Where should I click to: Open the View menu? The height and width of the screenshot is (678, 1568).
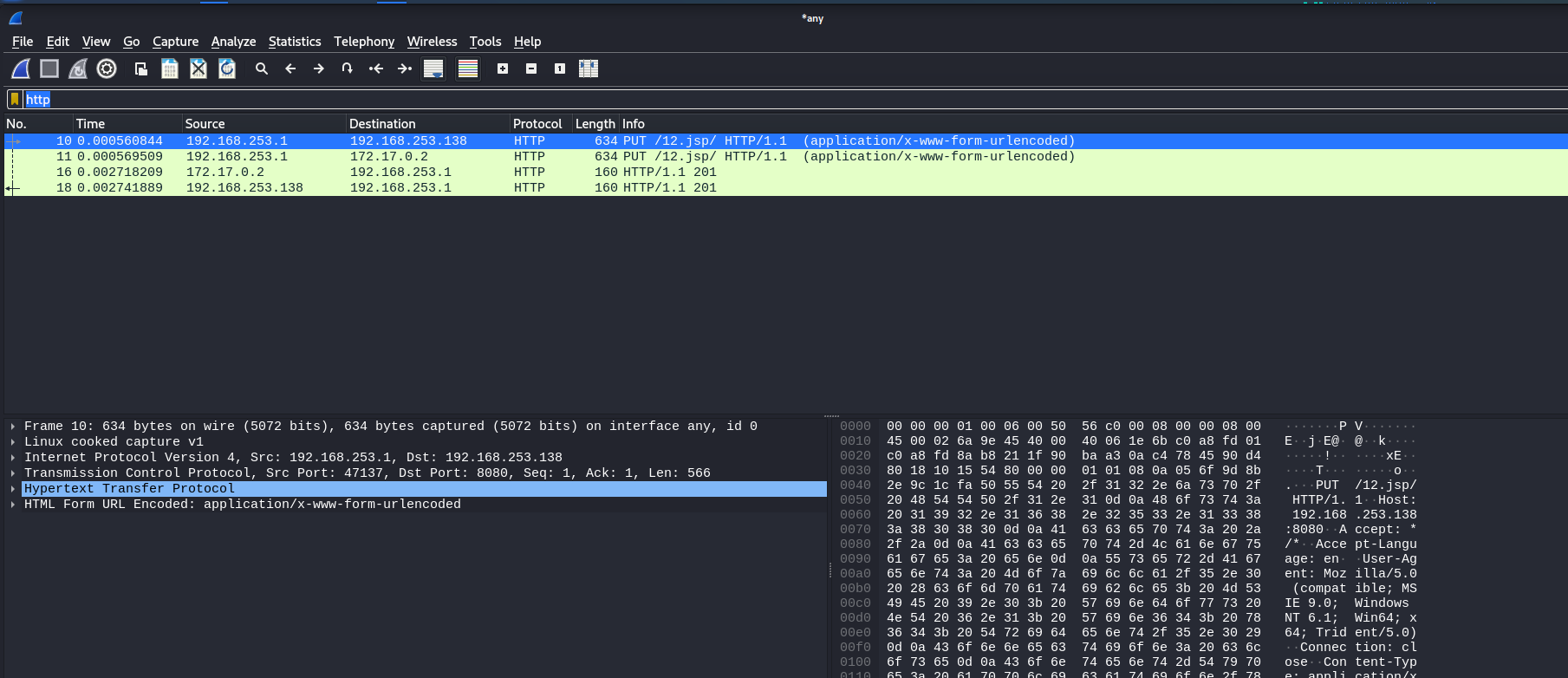(x=96, y=42)
